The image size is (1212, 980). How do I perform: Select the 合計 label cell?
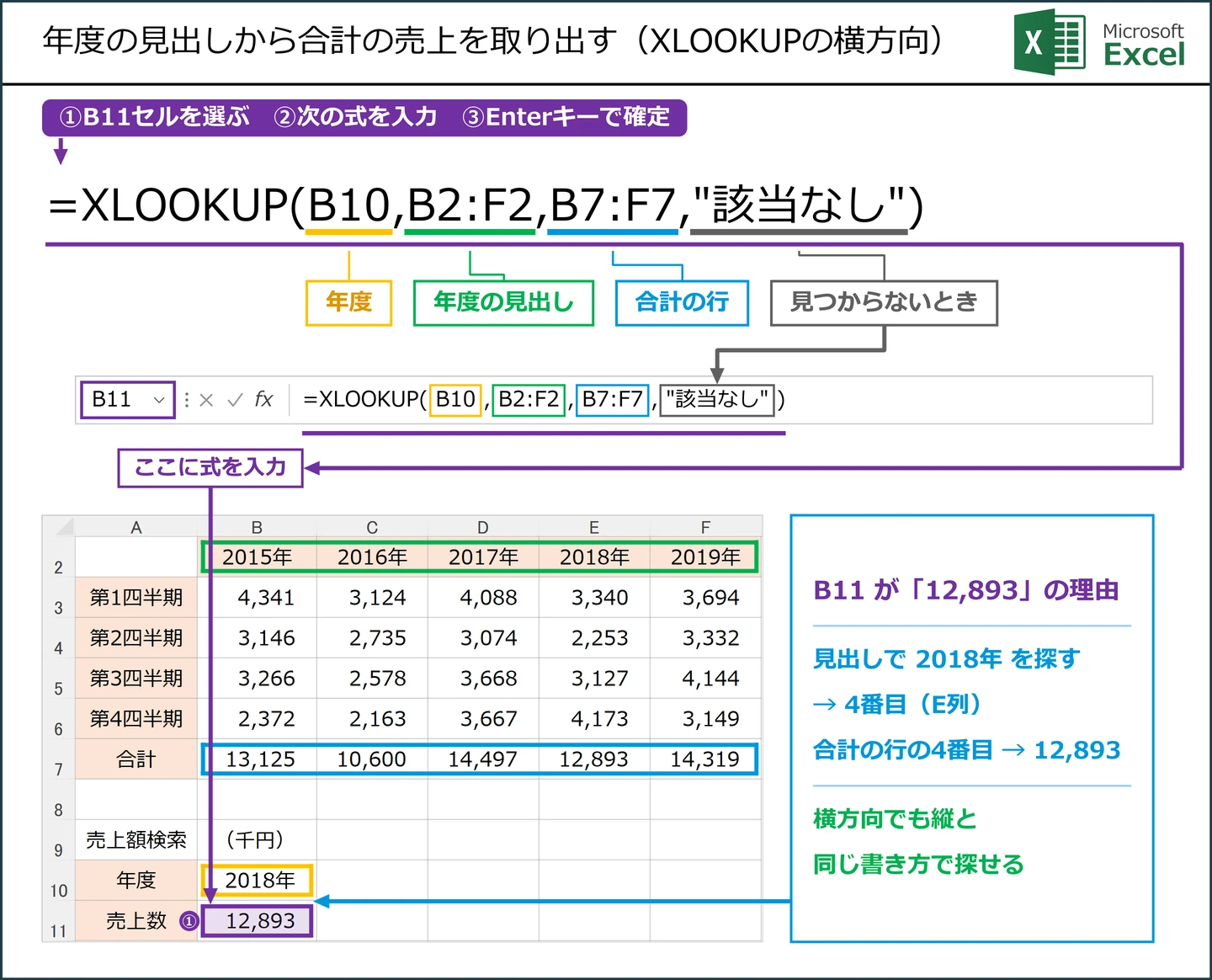coord(136,759)
